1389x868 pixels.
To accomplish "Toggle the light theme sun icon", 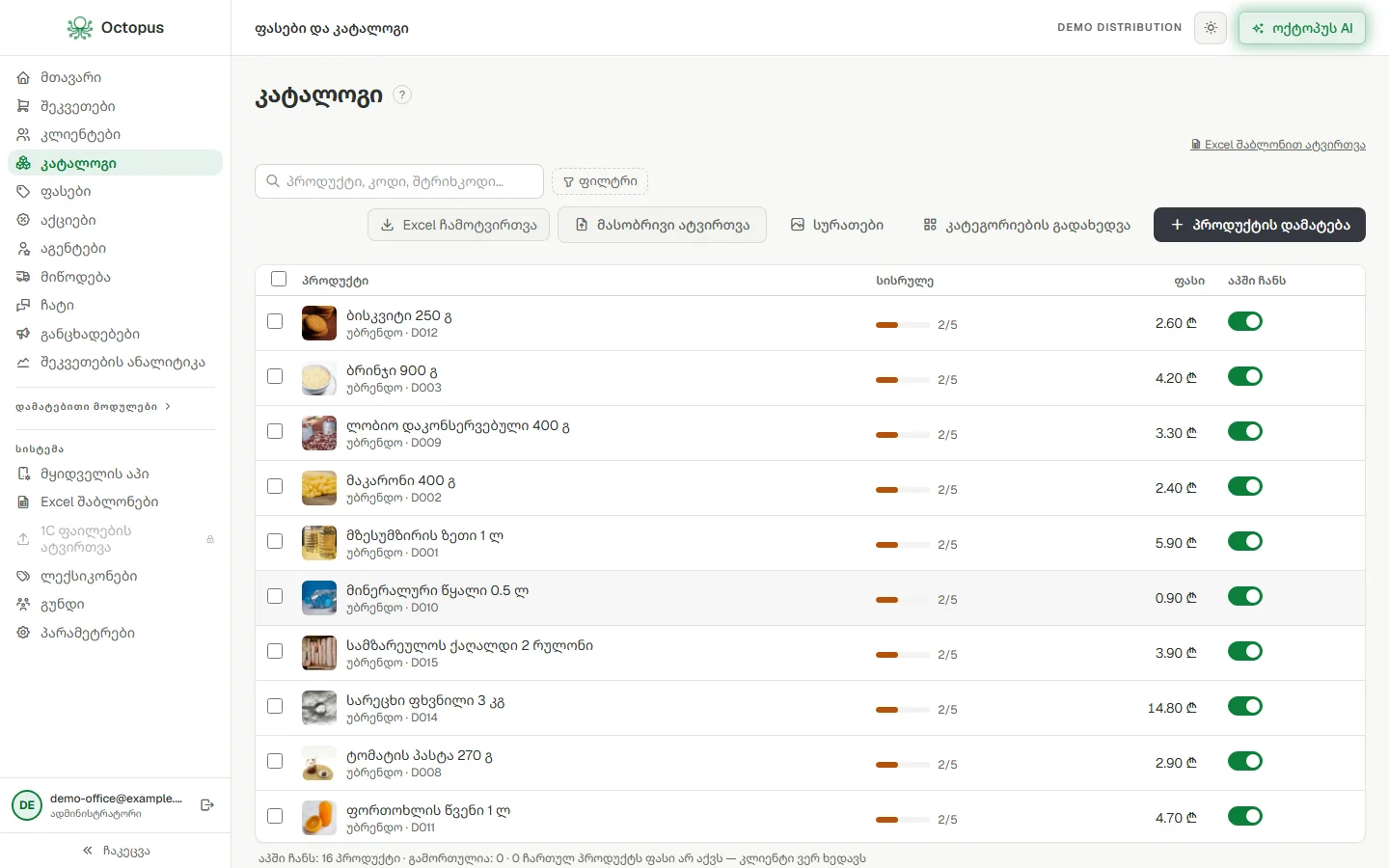I will tap(1211, 28).
